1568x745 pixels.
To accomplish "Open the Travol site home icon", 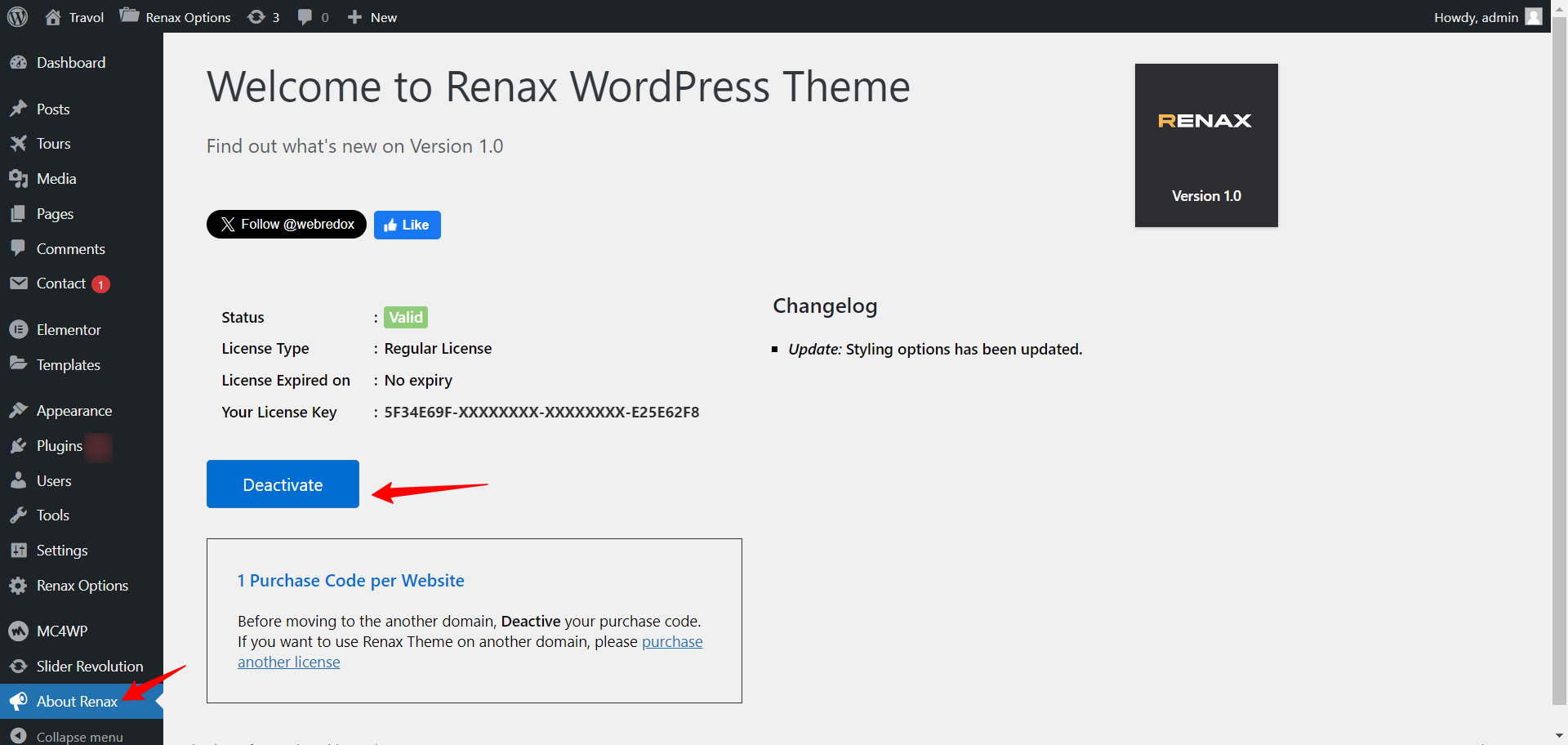I will click(x=53, y=17).
